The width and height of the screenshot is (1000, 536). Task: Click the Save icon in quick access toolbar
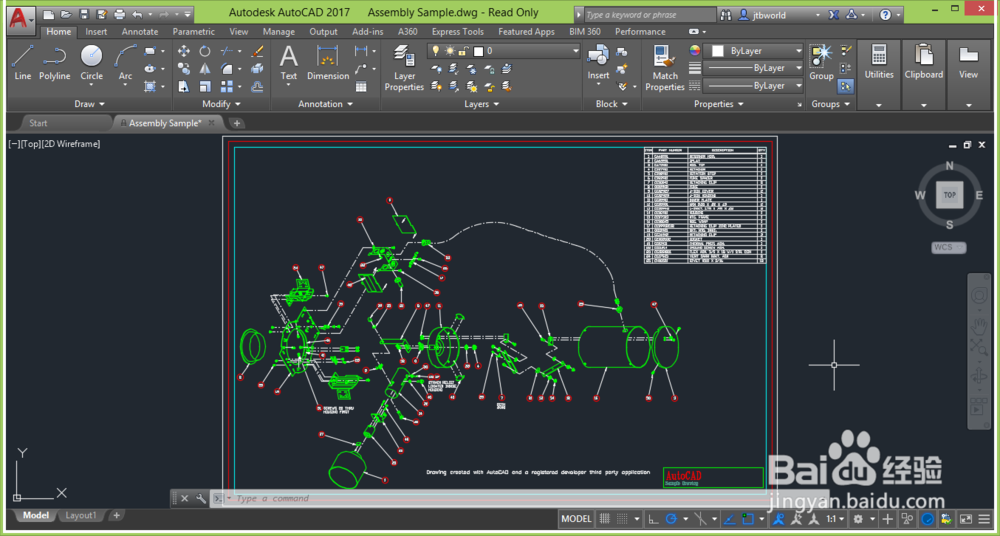[x=84, y=14]
